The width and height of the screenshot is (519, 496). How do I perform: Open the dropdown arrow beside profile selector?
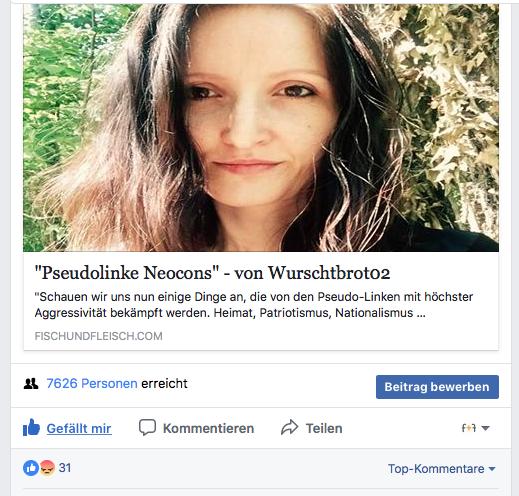click(485, 428)
